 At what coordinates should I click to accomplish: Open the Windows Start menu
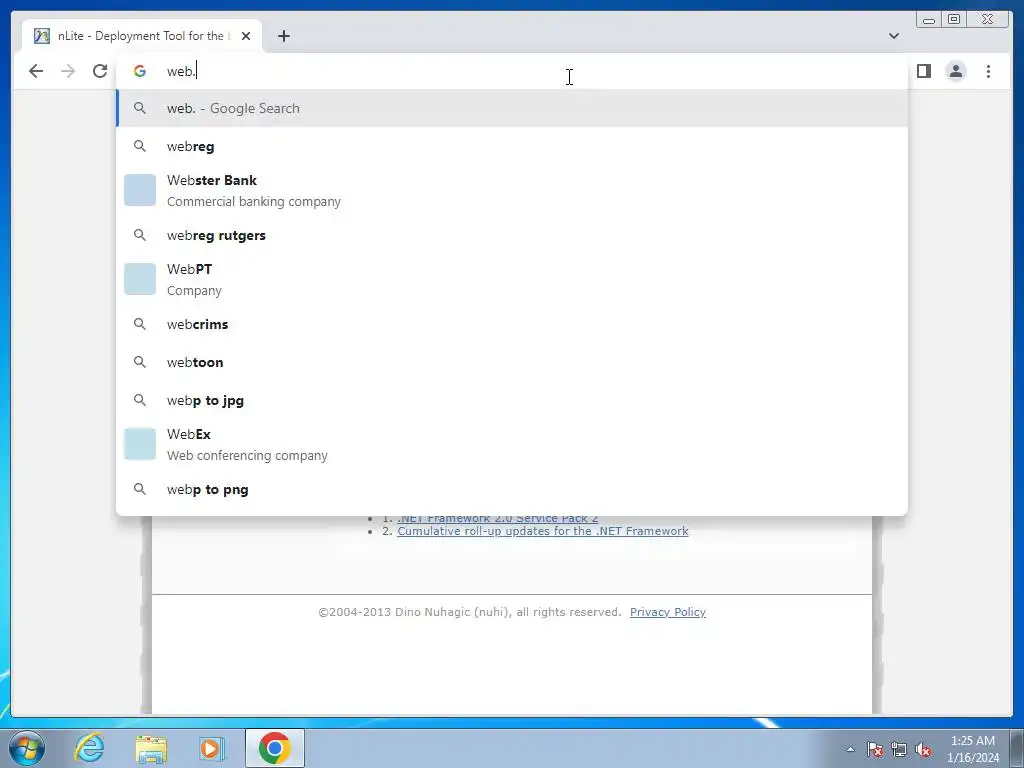(x=27, y=748)
